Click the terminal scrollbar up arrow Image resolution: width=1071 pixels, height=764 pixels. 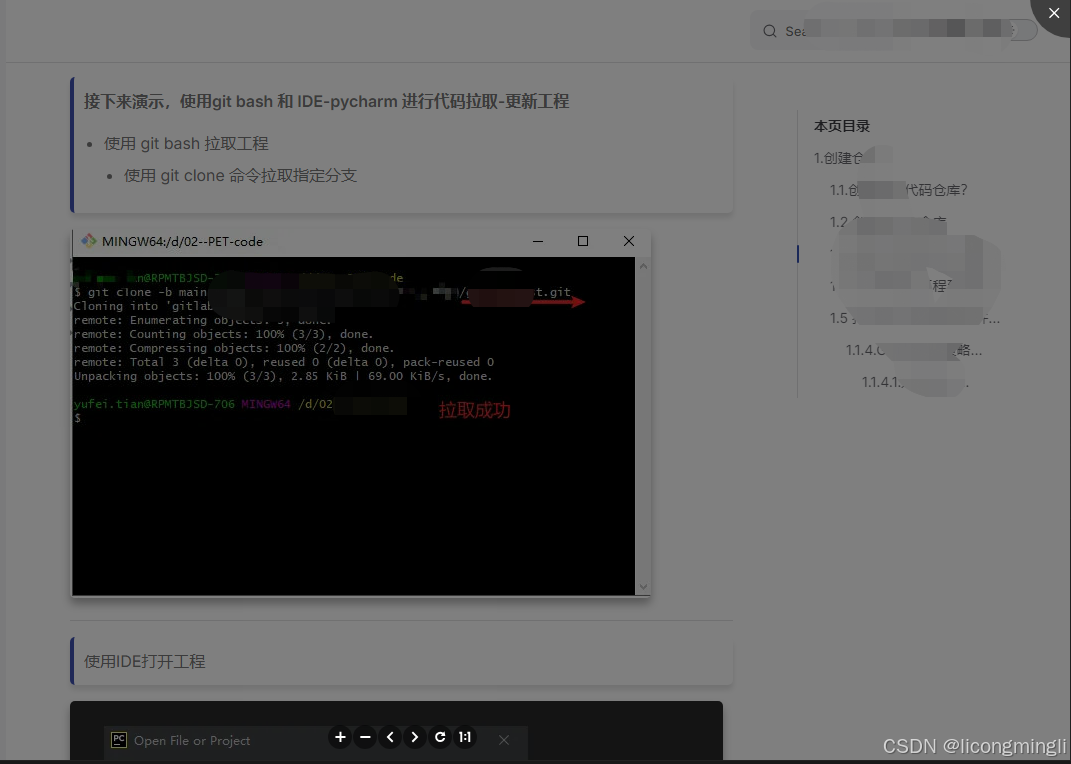[643, 266]
